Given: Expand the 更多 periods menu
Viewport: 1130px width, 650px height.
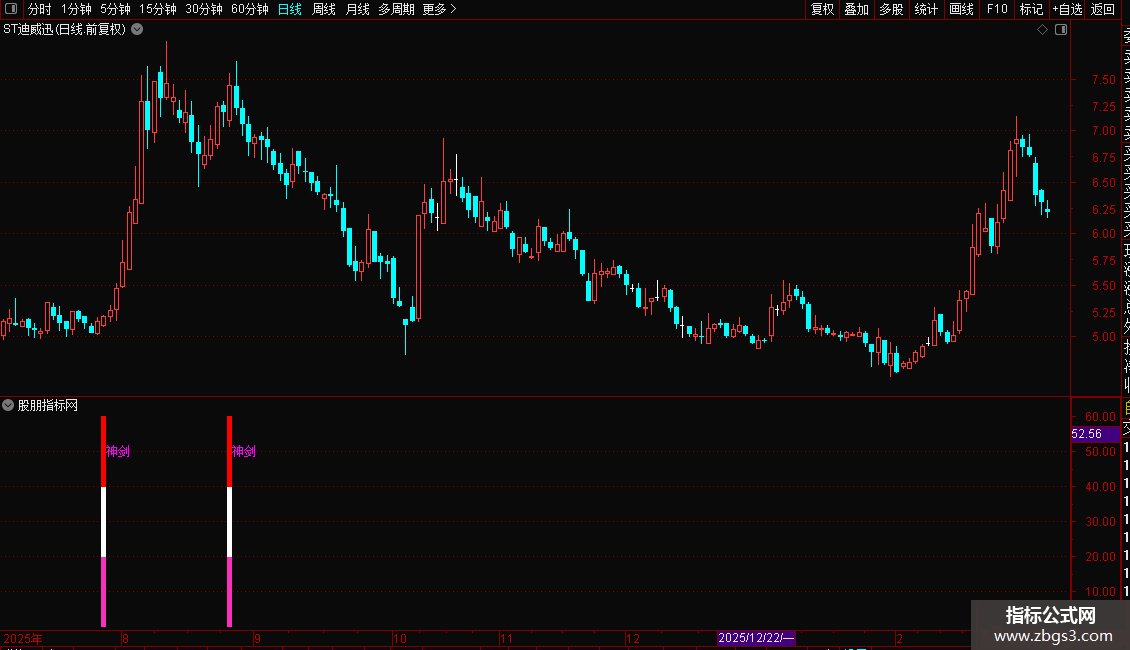Looking at the screenshot, I should tap(440, 9).
